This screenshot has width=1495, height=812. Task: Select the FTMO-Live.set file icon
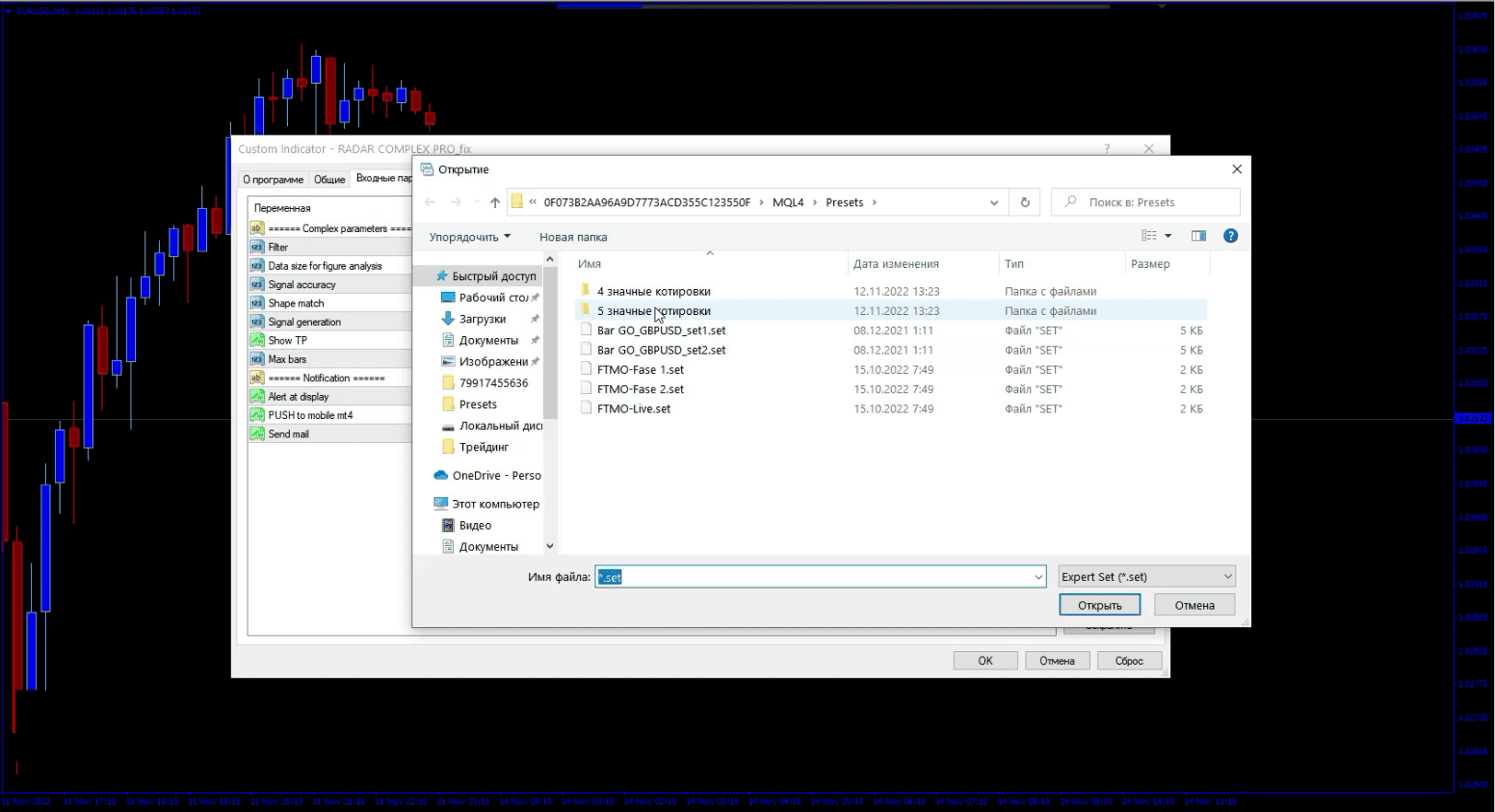586,408
